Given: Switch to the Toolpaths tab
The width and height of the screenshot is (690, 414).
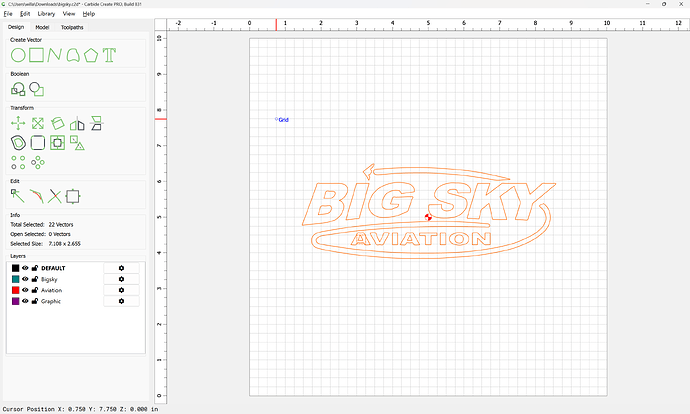Looking at the screenshot, I should click(x=72, y=27).
